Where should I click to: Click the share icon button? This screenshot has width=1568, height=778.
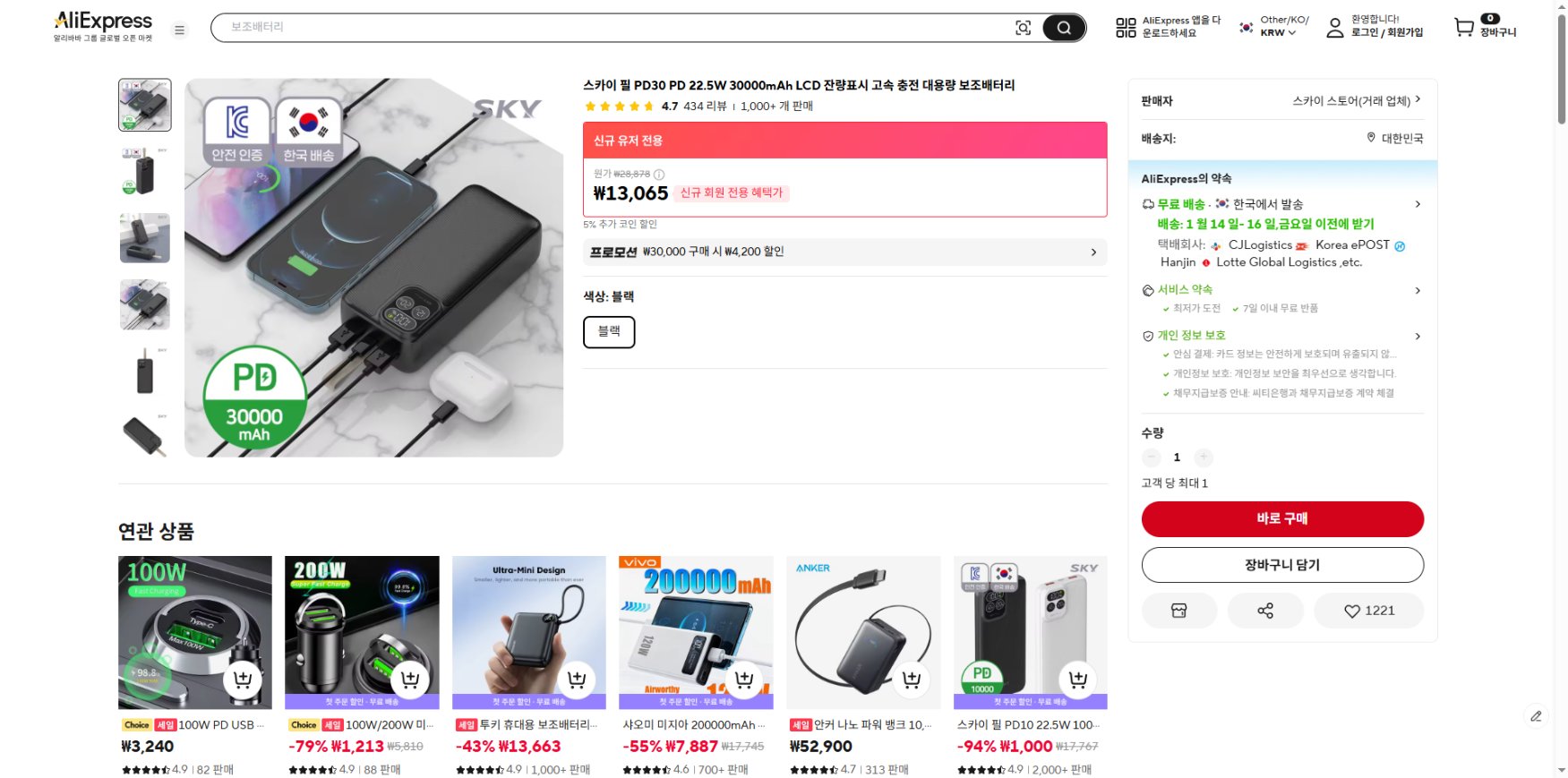click(x=1264, y=611)
